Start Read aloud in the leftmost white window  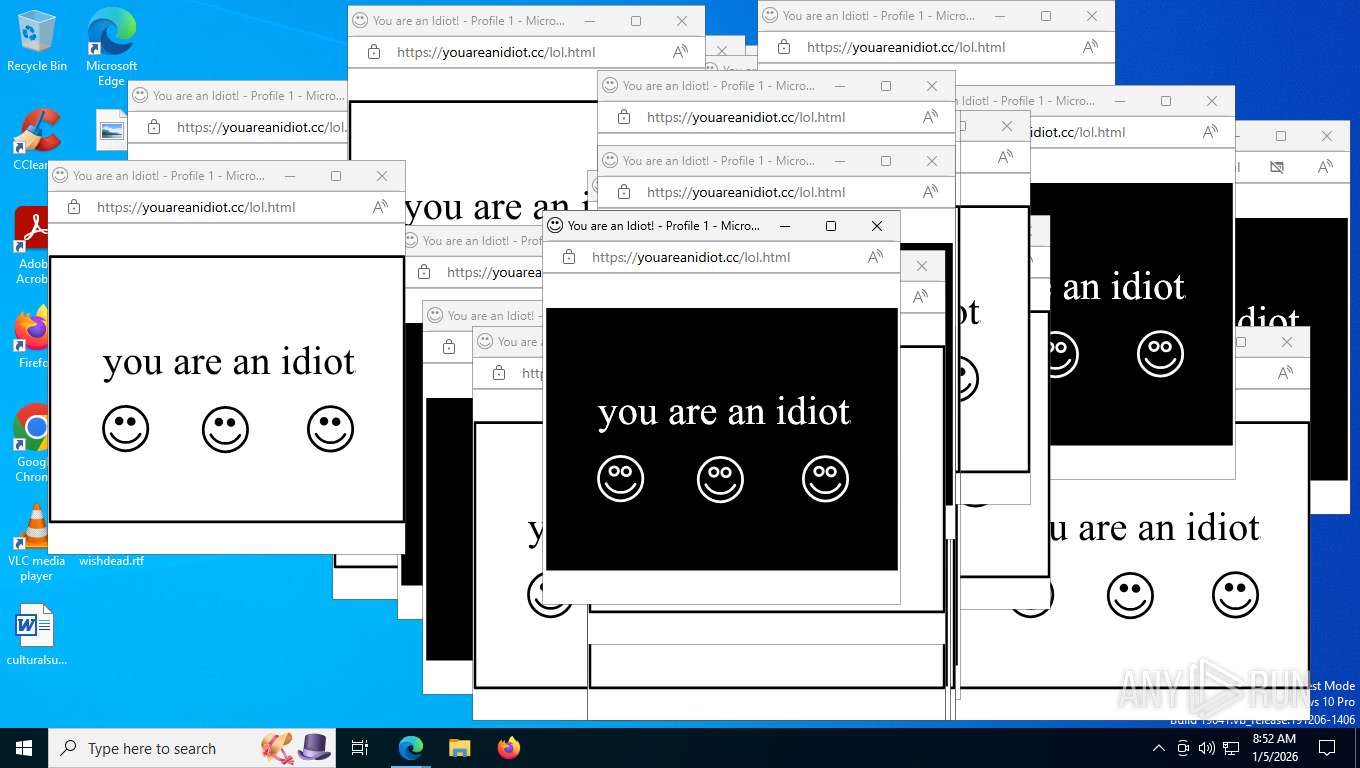click(380, 207)
